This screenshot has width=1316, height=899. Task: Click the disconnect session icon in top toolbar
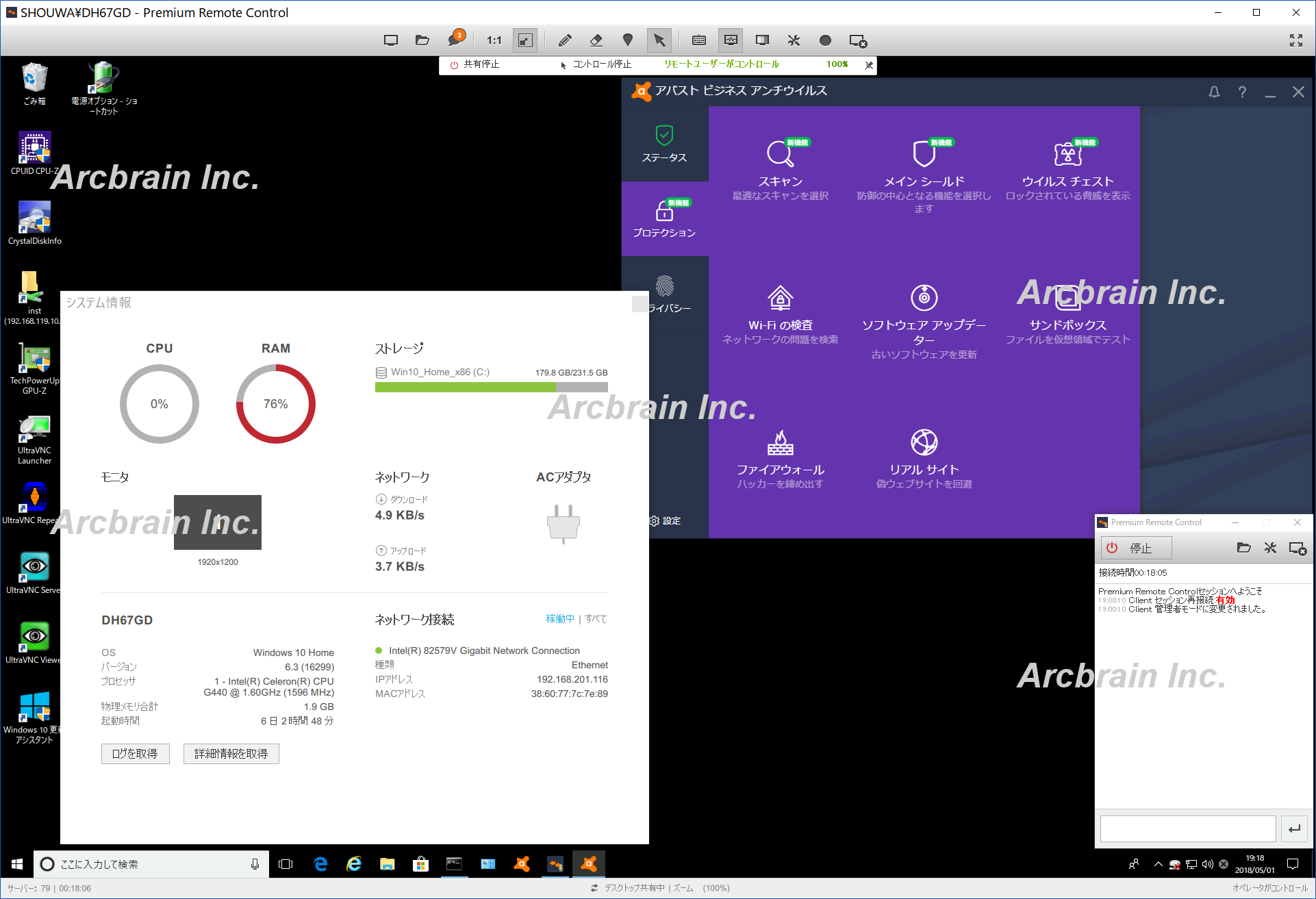pos(858,41)
